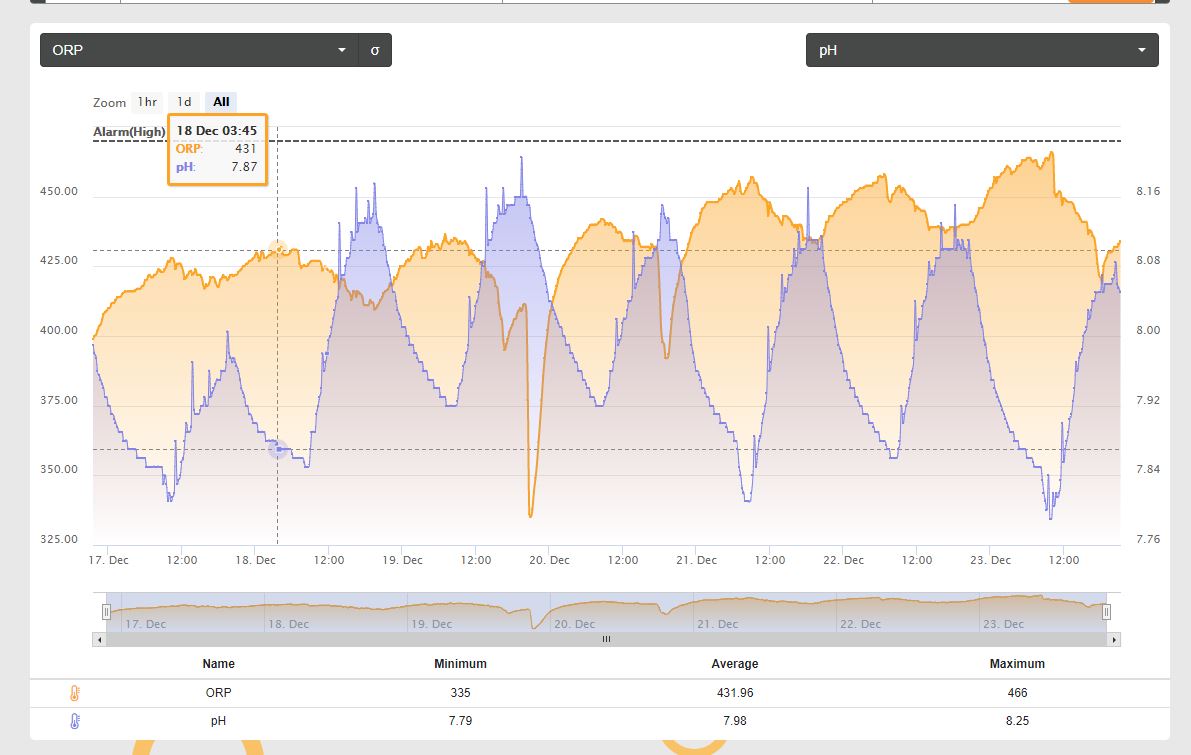The width and height of the screenshot is (1191, 755).
Task: Click the pH data point marker at 18 Dec 03:45
Action: (278, 449)
